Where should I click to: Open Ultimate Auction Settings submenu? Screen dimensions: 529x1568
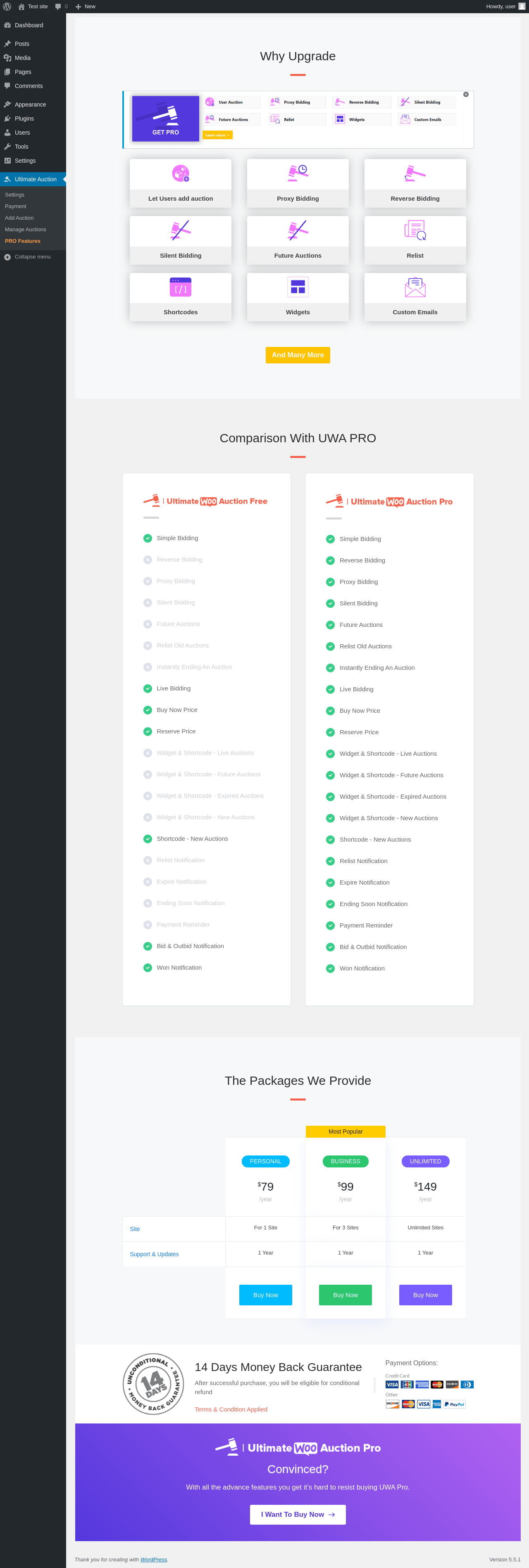14,195
